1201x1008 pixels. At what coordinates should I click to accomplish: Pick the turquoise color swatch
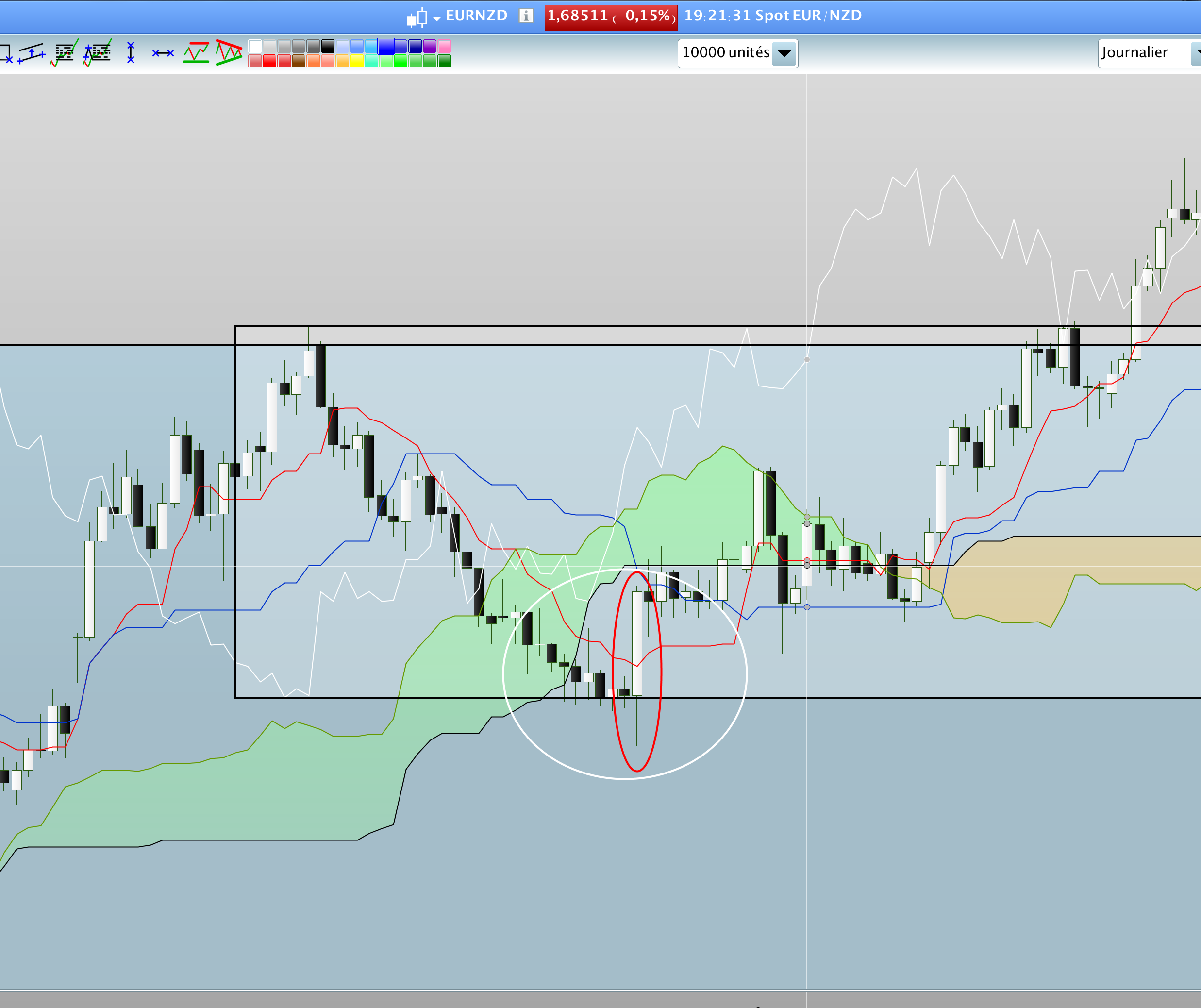point(371,61)
